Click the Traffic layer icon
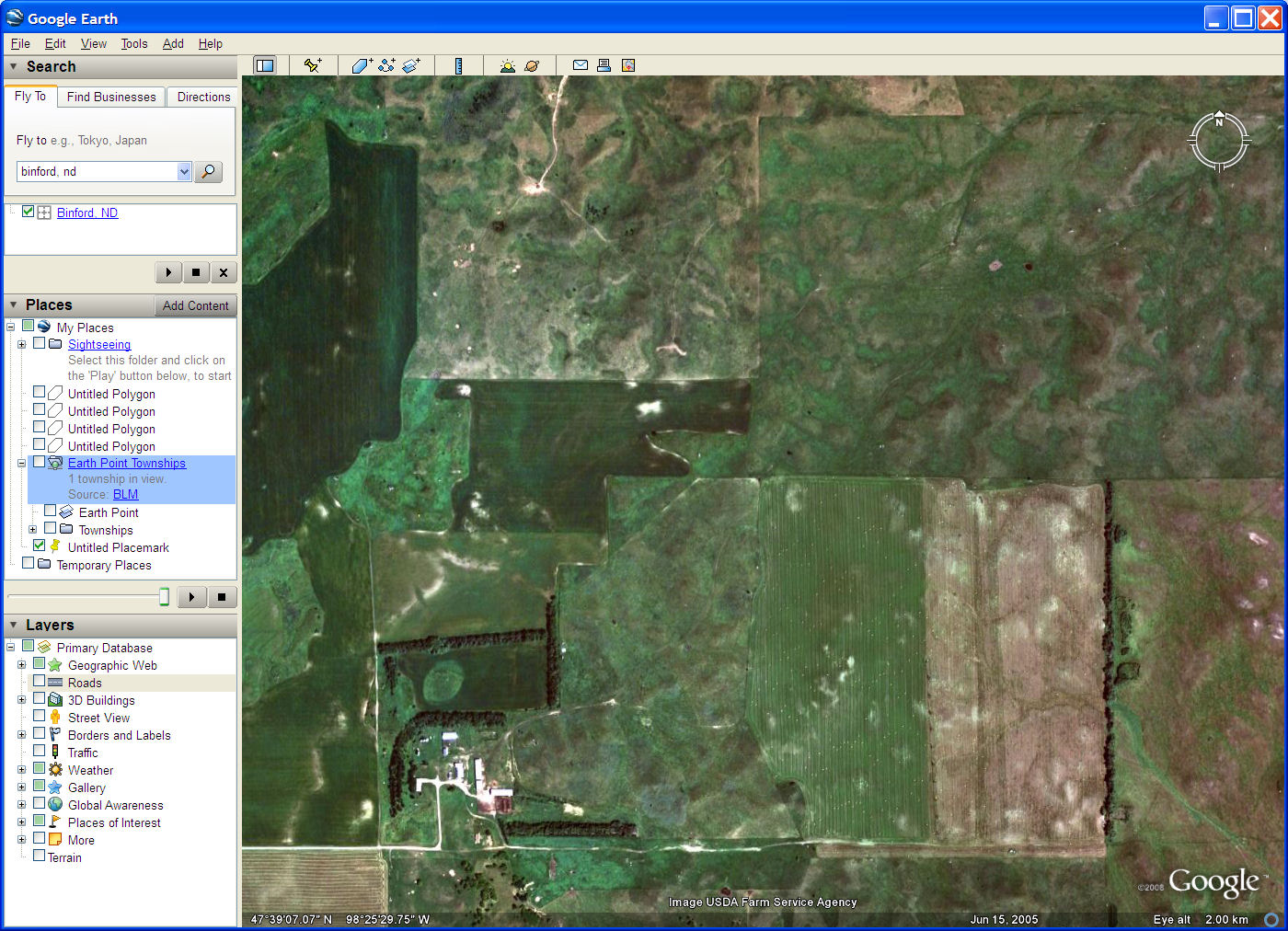The height and width of the screenshot is (931, 1288). coord(55,753)
